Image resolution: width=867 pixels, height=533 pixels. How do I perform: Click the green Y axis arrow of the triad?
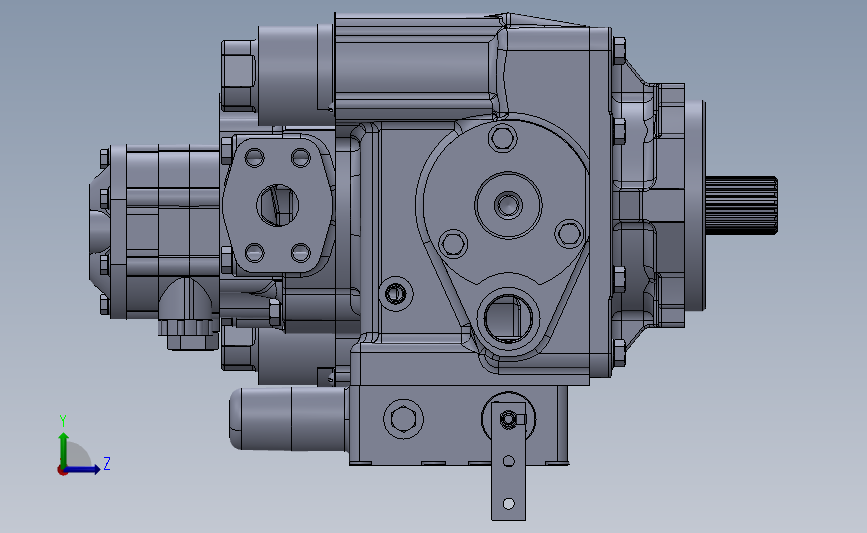click(64, 450)
